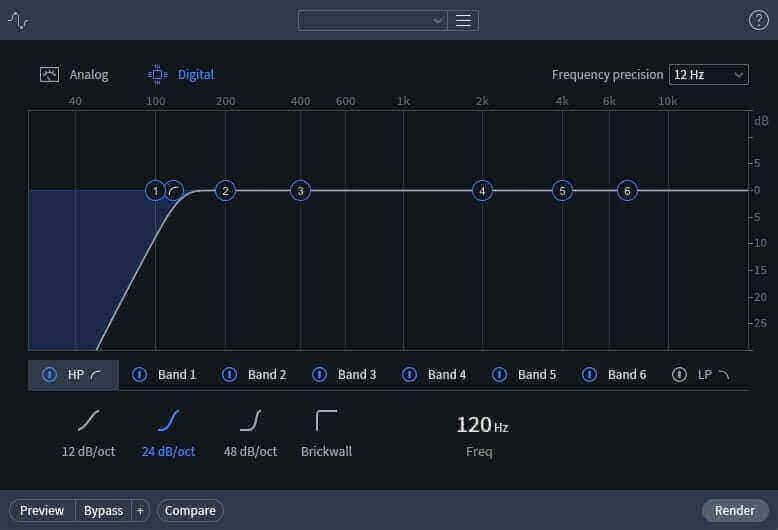Screen dimensions: 778x530
Task: Choose the Brickwall filter shape icon
Action: [x=326, y=420]
